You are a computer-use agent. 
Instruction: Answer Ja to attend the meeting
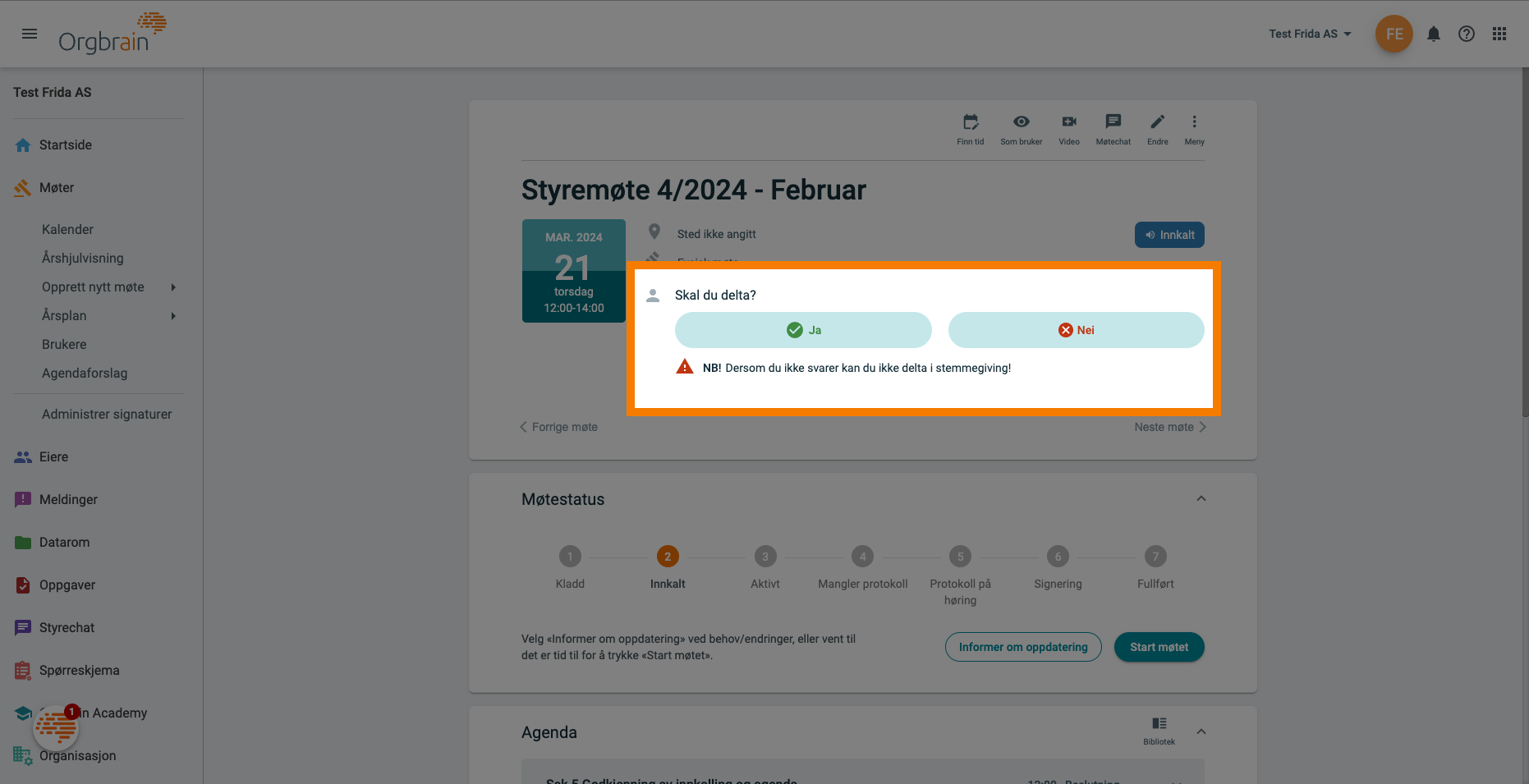(803, 330)
